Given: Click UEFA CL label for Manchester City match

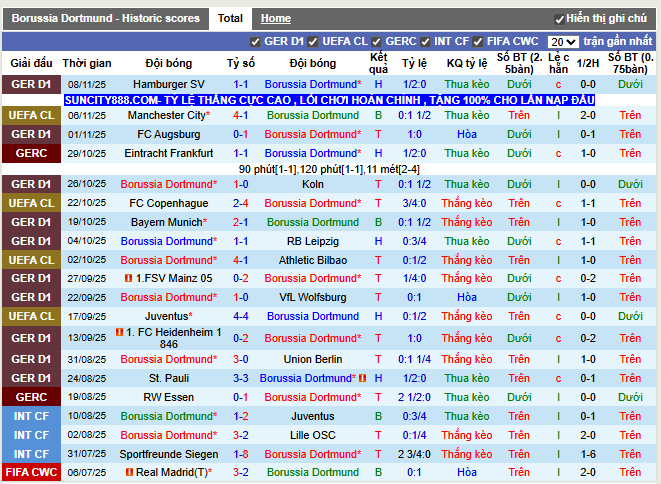Looking at the screenshot, I should [x=31, y=115].
